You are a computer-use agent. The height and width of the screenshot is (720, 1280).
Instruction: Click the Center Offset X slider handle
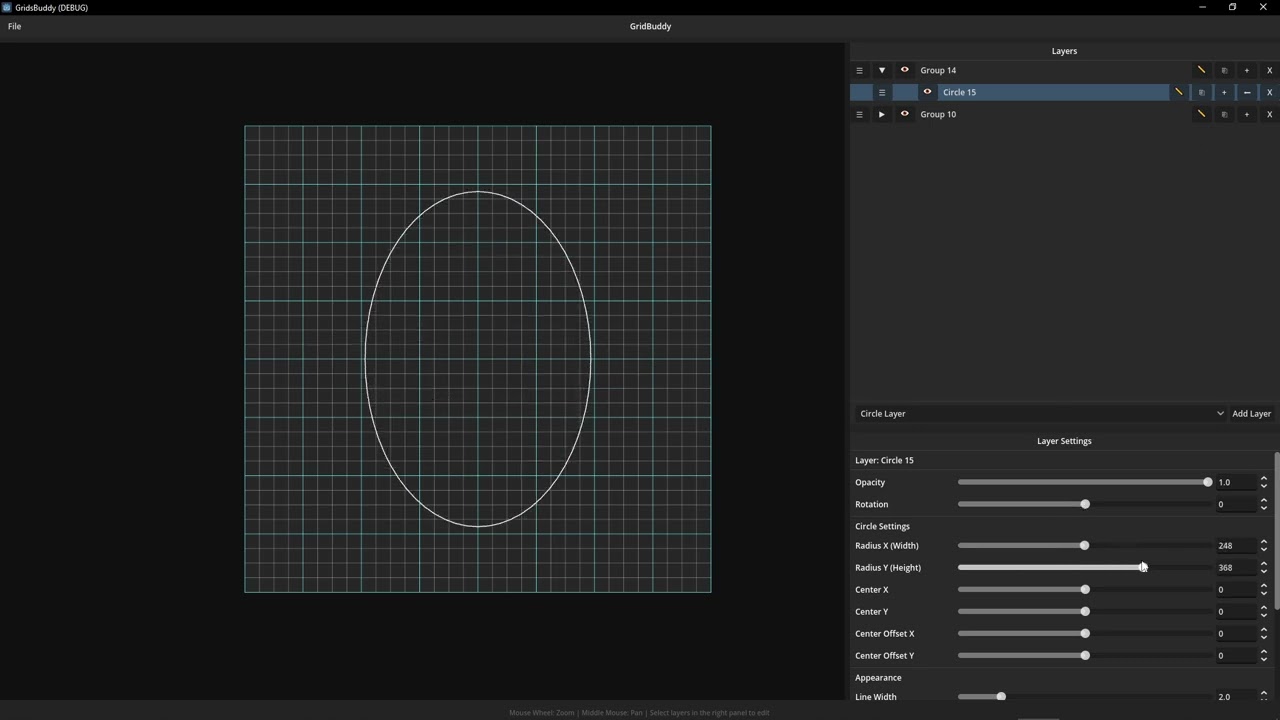click(1085, 633)
